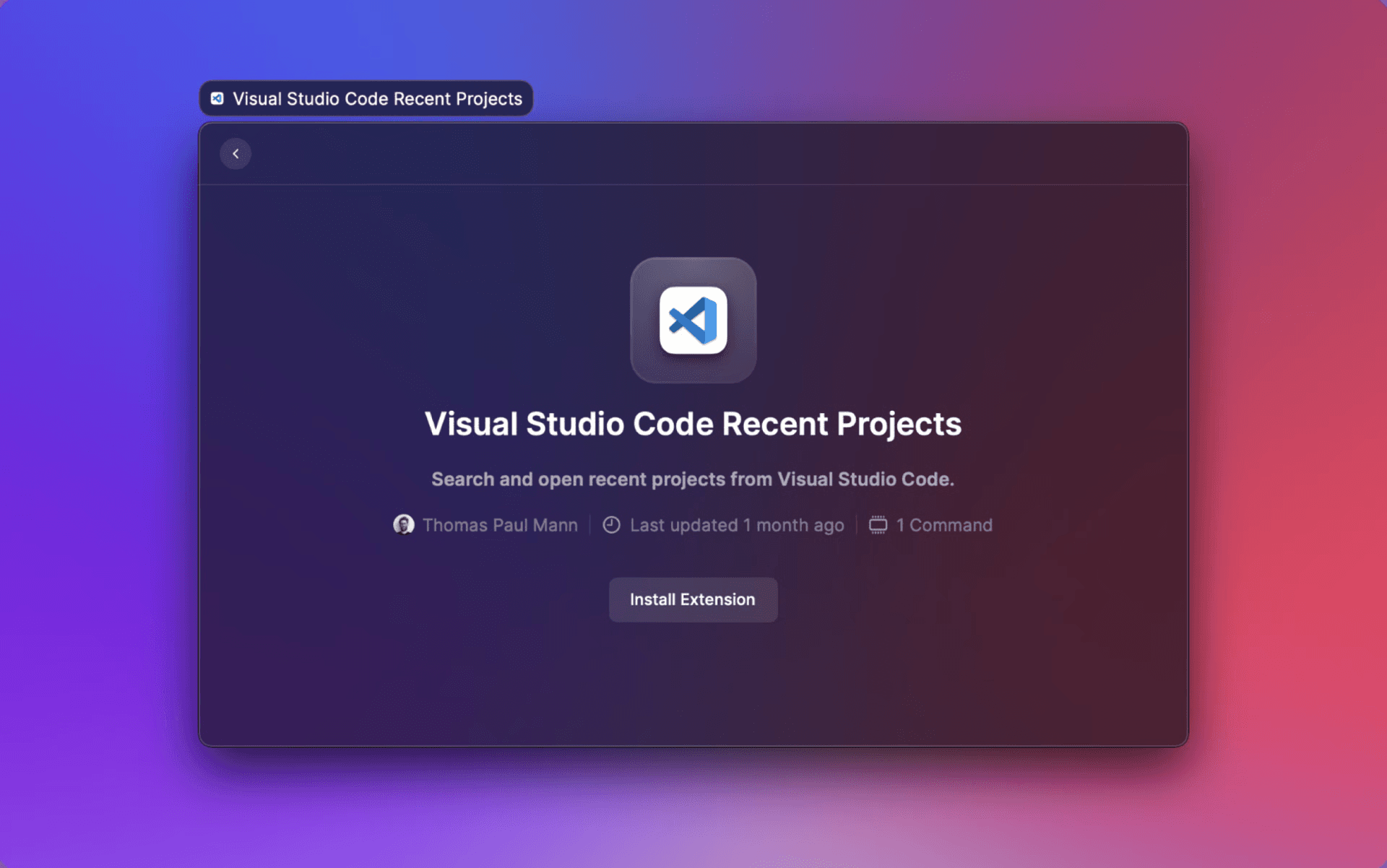Click Last updated 1 month ago text
The height and width of the screenshot is (868, 1387).
point(736,525)
